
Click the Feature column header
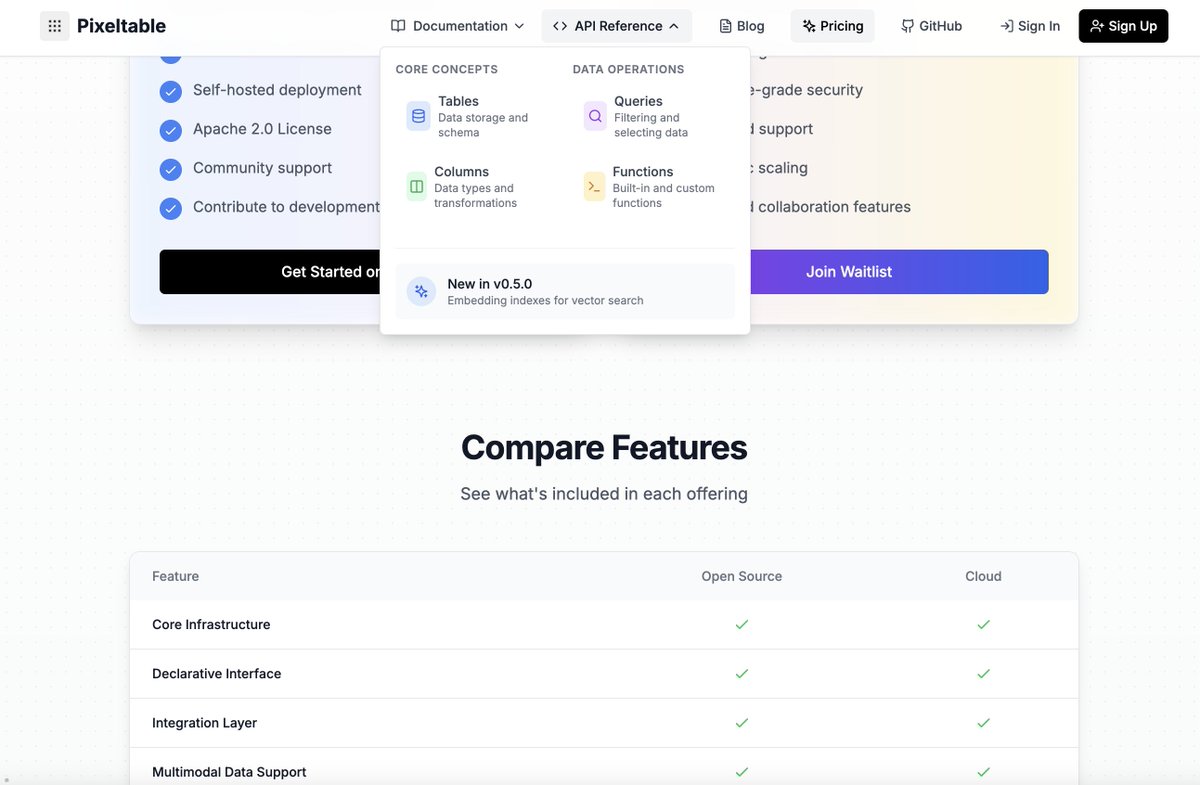175,576
